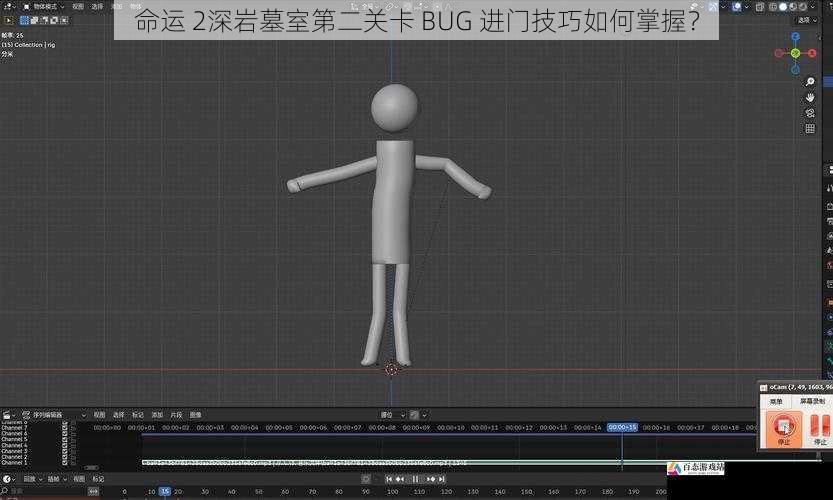Open the sequencer 选择 menu
The height and width of the screenshot is (500, 833).
(118, 415)
